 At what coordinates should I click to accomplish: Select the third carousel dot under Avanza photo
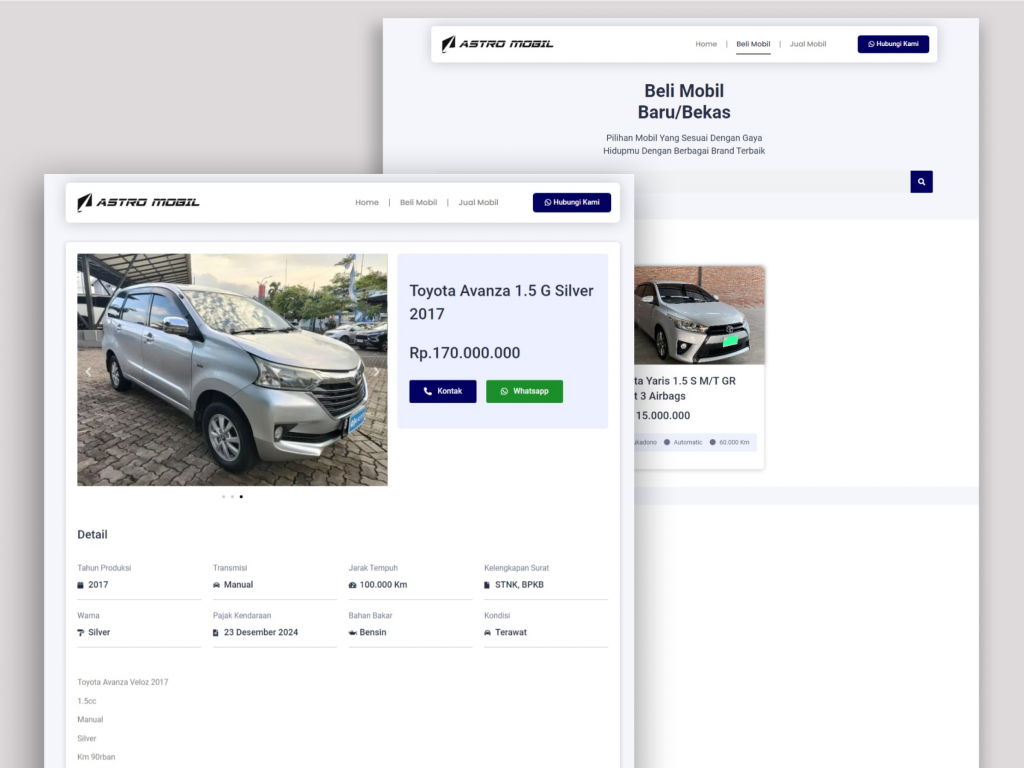(241, 496)
